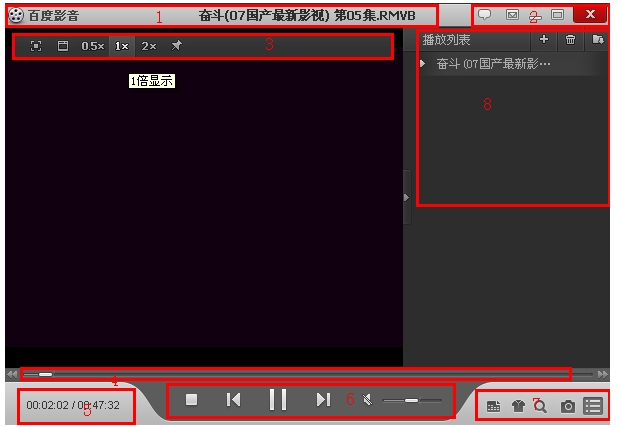621x427 pixels.
Task: Add a file with the plus icon
Action: 544,40
